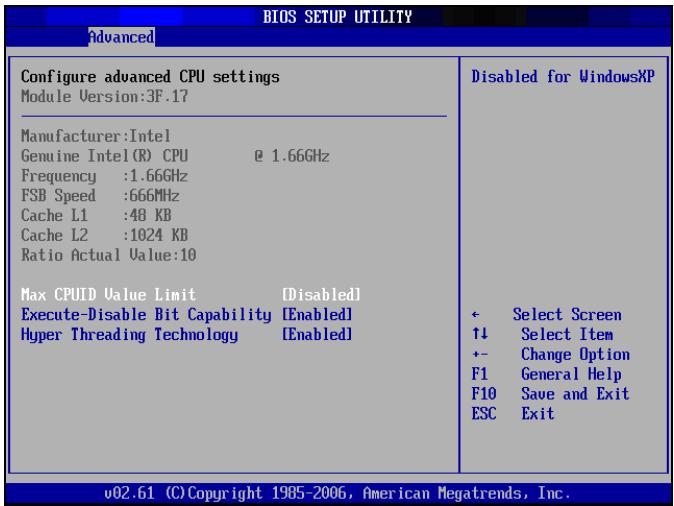Click Ratio Actual Value:10 line

coord(109,255)
